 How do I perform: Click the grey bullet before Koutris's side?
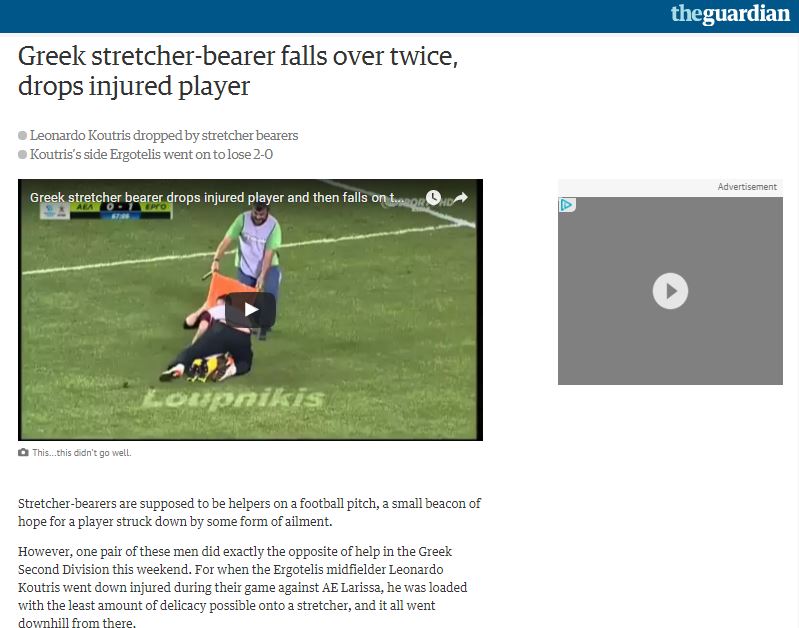22,154
